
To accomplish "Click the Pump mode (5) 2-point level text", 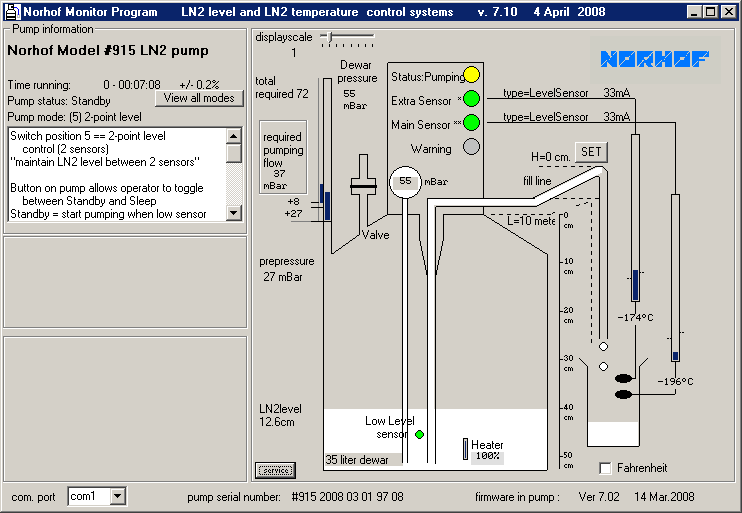I will [74, 117].
